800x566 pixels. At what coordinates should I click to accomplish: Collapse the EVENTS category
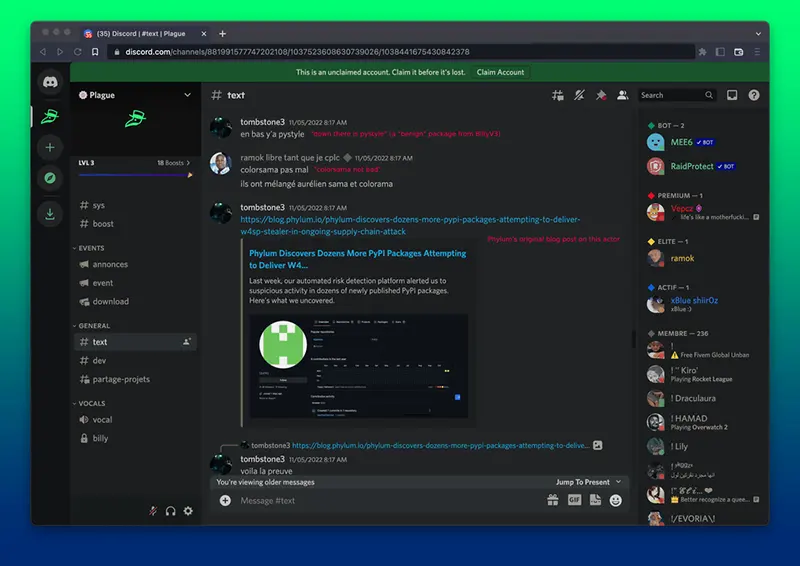89,248
